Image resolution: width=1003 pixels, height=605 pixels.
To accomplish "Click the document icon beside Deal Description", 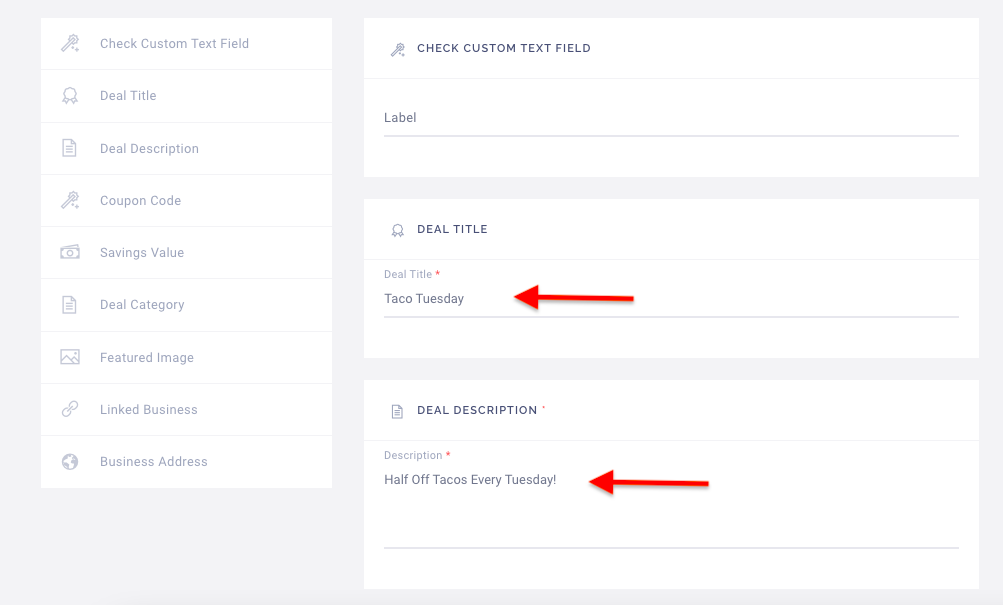I will pos(69,148).
